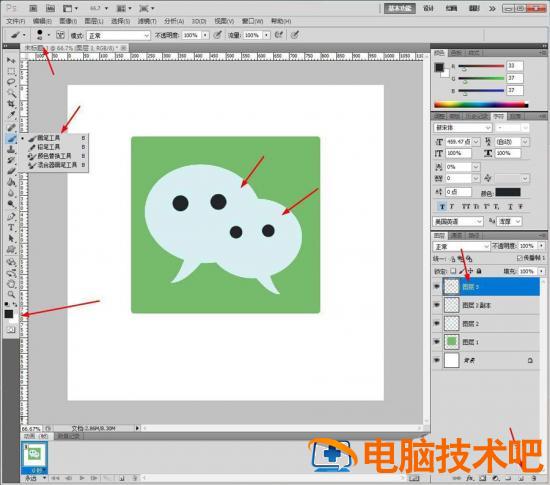Image resolution: width=550 pixels, height=485 pixels.
Task: Click the 基本功能 workspace button
Action: (x=400, y=8)
